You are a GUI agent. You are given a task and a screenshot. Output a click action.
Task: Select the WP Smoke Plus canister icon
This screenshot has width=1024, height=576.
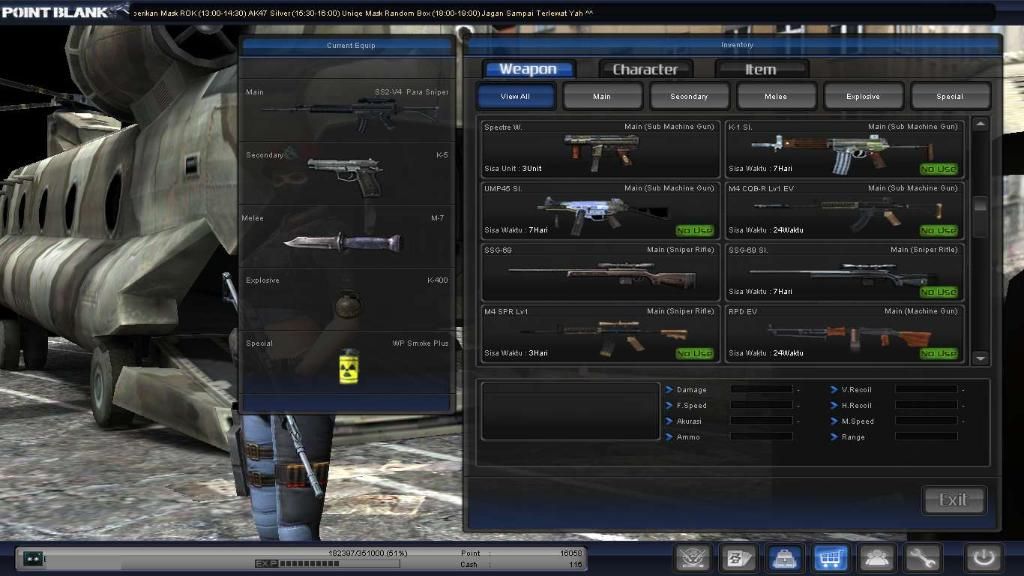tap(349, 366)
